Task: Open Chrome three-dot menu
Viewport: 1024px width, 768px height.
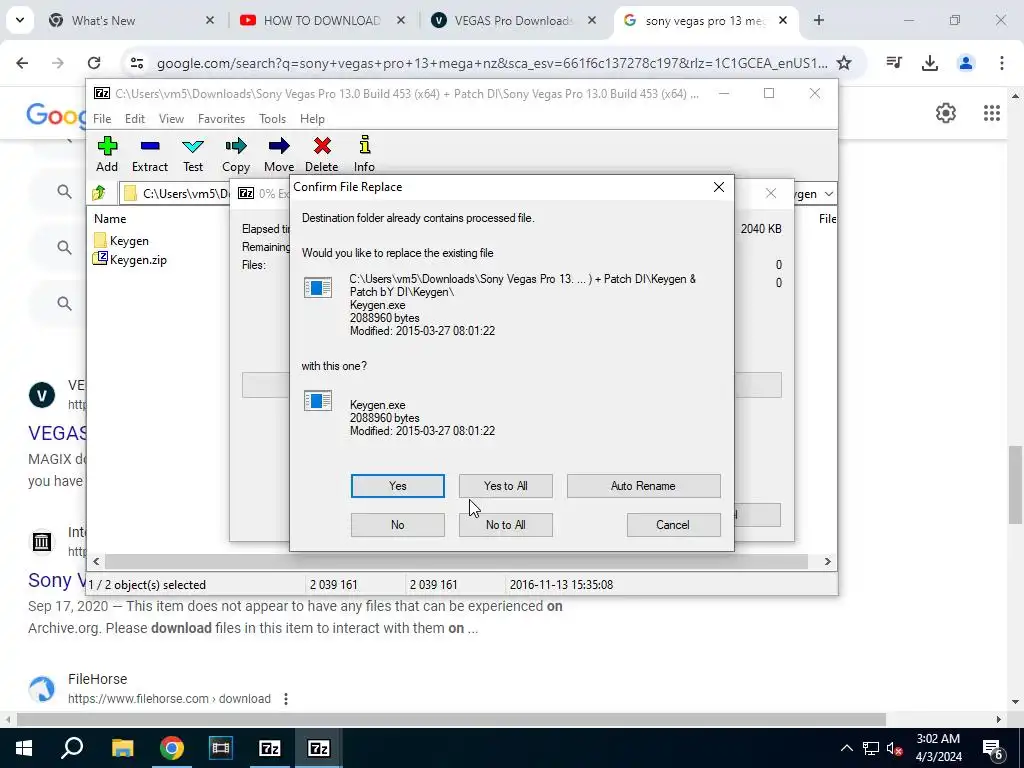Action: tap(1002, 63)
